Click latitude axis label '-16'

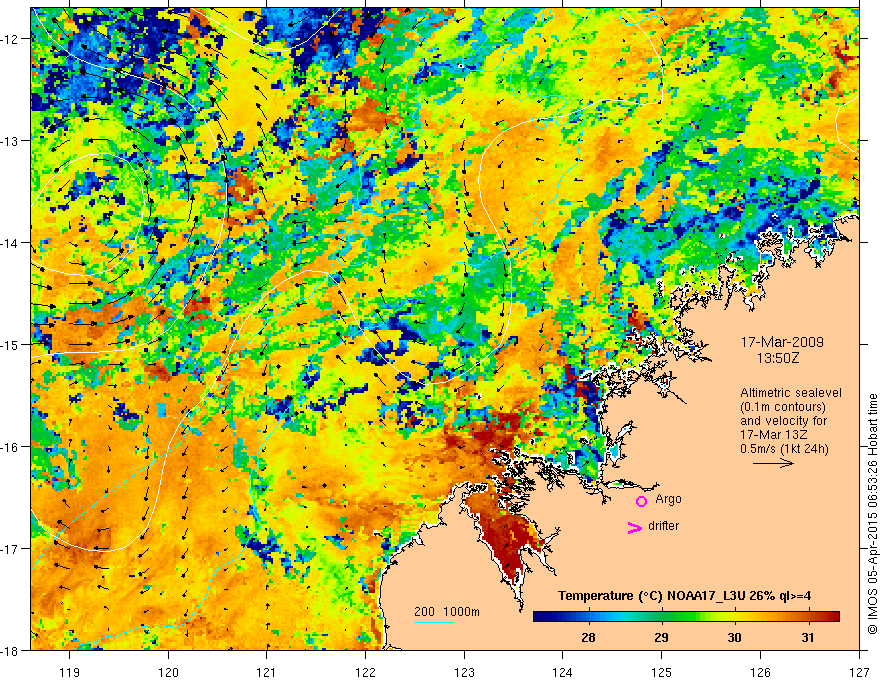tap(11, 447)
